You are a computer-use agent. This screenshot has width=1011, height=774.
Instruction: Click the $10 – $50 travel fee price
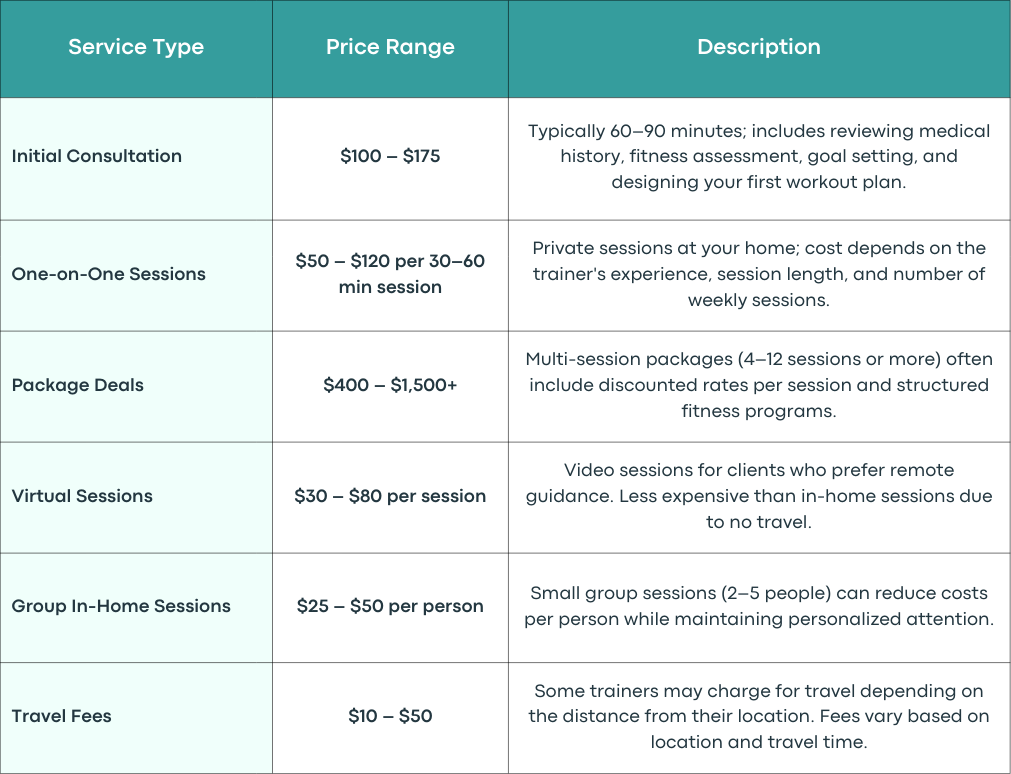tap(390, 716)
